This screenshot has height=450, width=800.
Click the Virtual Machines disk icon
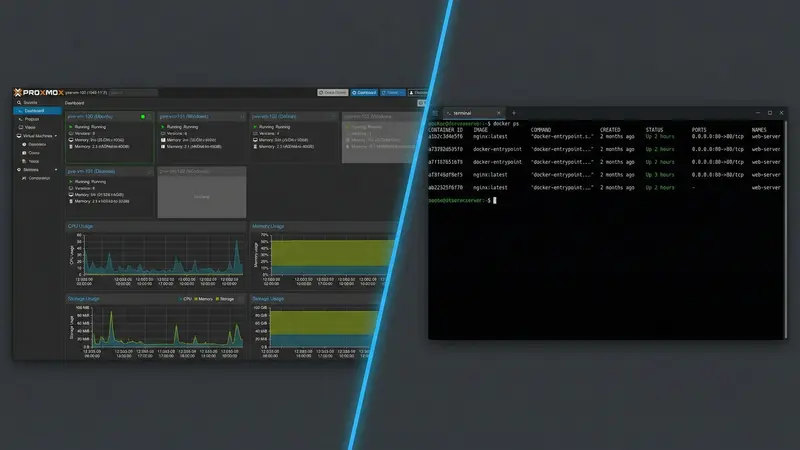[x=19, y=136]
